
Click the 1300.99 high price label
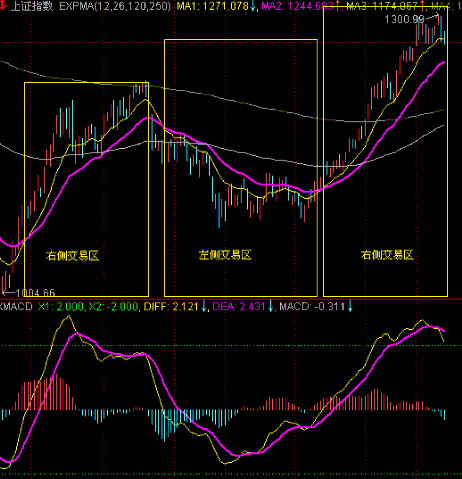point(404,19)
